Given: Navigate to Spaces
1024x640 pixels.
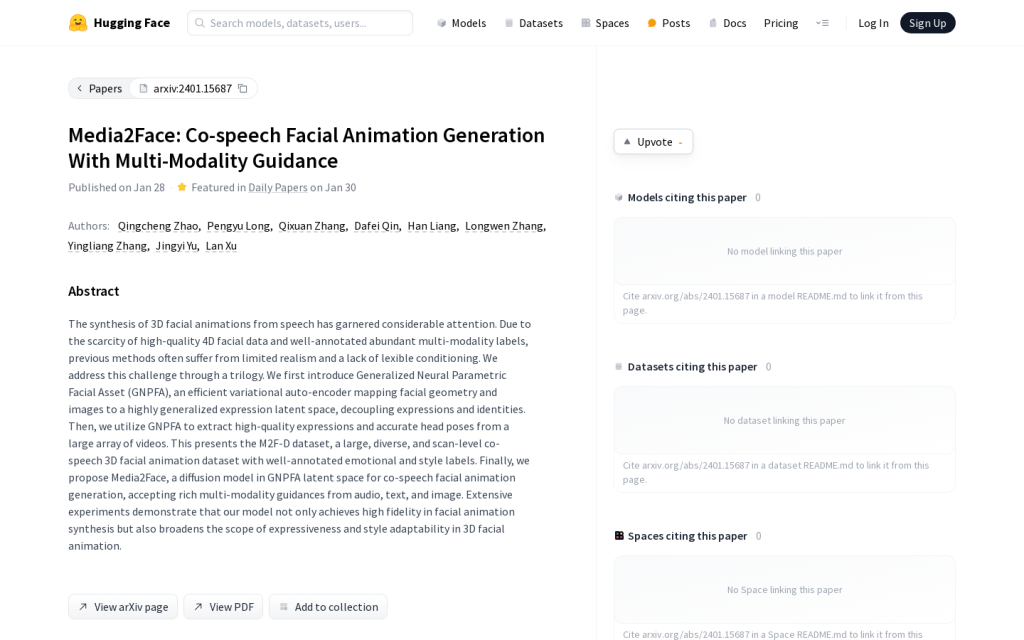Looking at the screenshot, I should tap(605, 23).
